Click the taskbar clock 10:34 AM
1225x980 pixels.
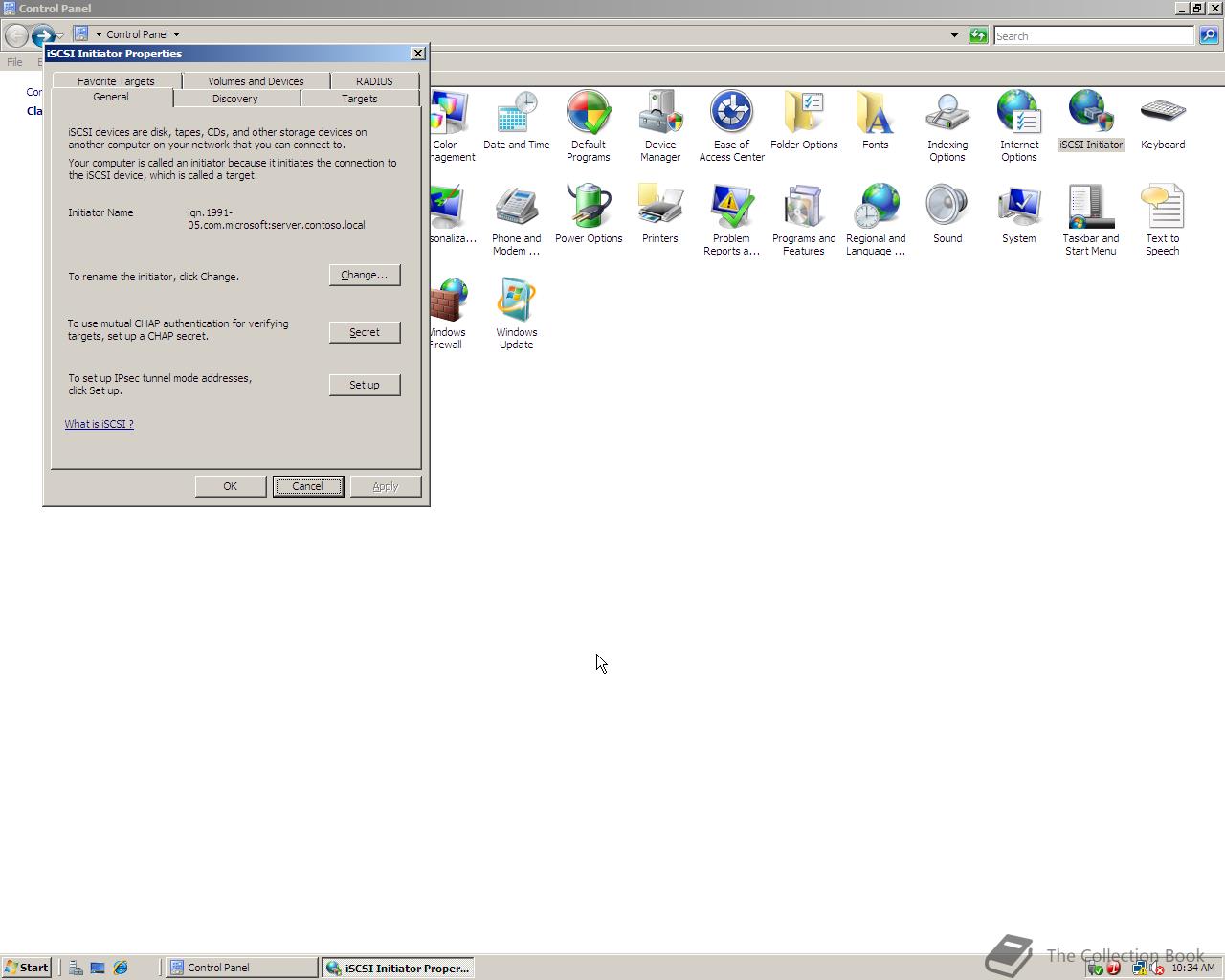point(1192,968)
